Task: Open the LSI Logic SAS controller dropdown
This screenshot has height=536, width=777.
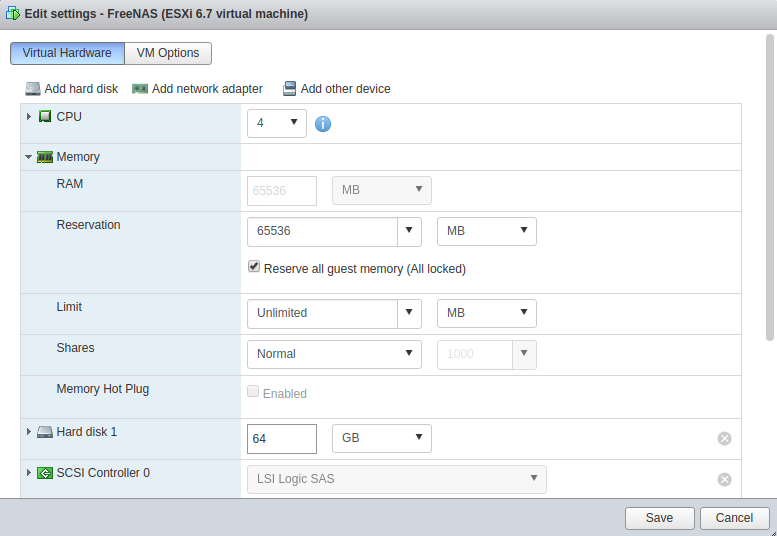Action: (x=397, y=479)
